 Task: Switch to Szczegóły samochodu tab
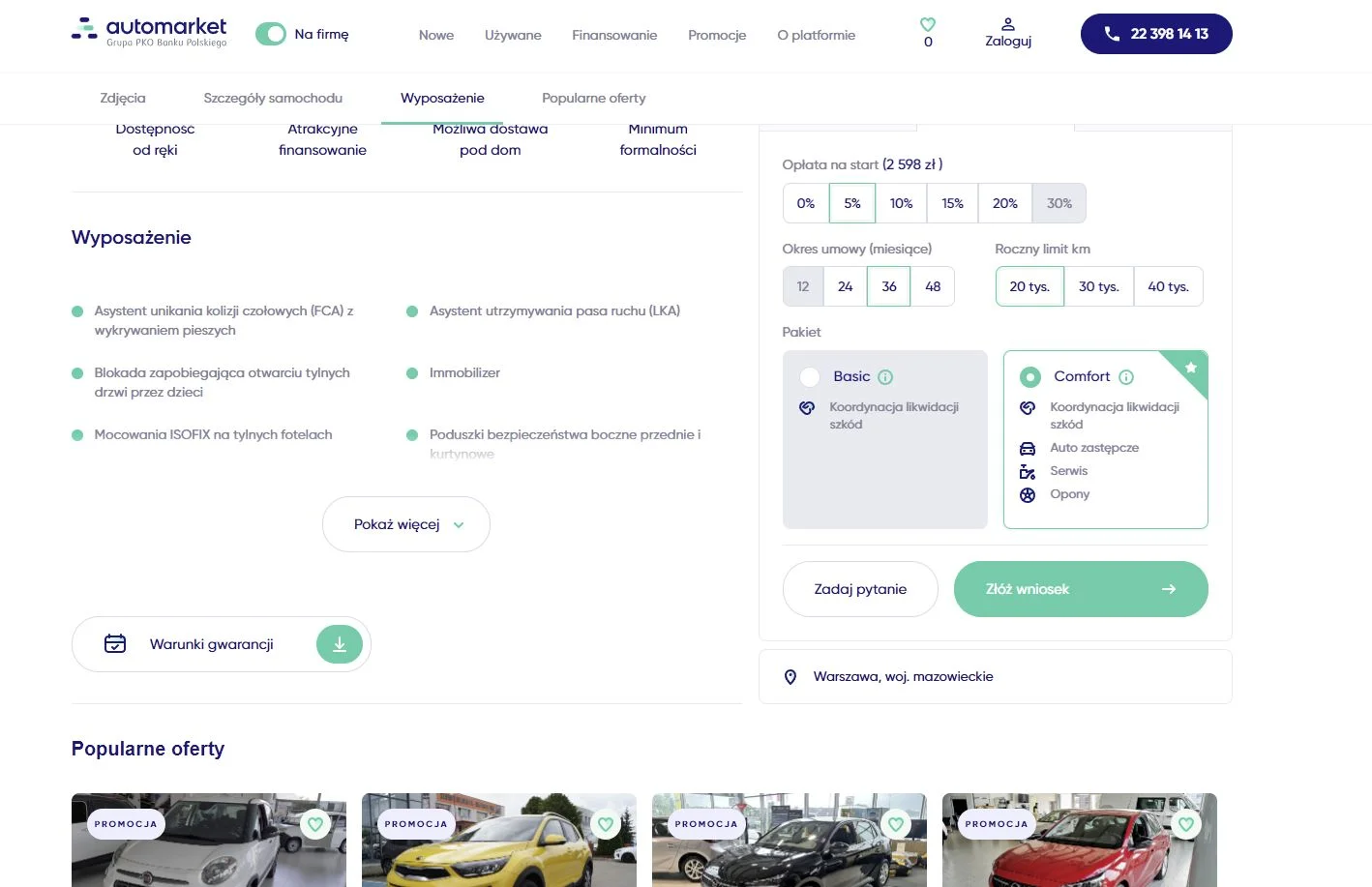pos(273,98)
